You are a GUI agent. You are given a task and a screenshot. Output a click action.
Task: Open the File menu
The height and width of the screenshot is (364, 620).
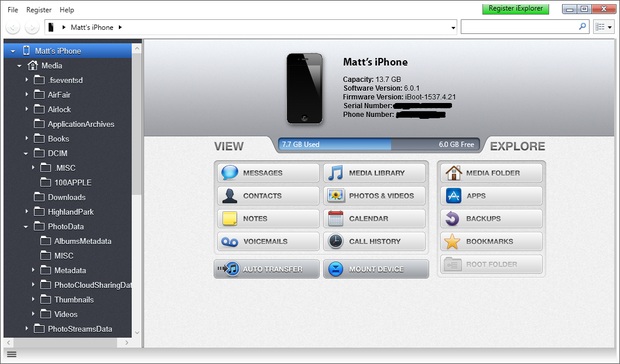tap(13, 10)
